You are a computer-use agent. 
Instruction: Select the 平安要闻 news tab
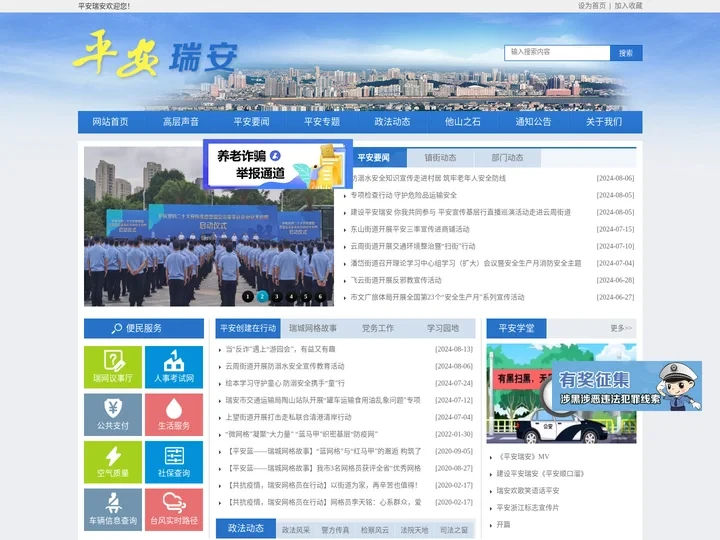(x=373, y=158)
